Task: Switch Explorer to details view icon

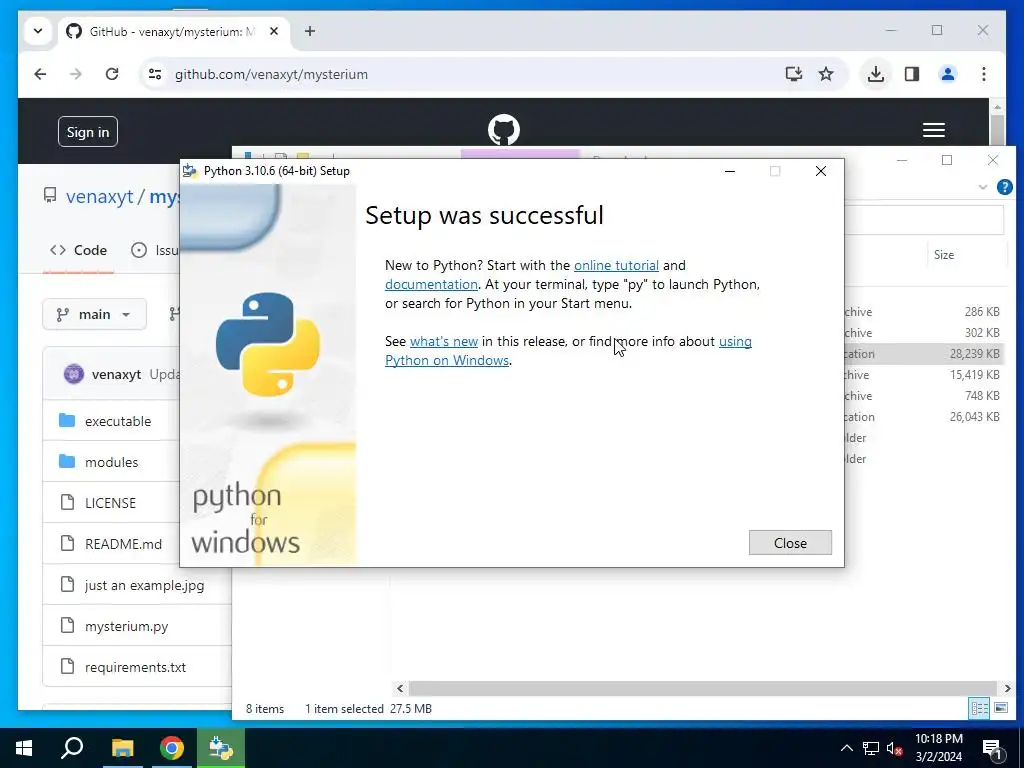Action: (979, 708)
